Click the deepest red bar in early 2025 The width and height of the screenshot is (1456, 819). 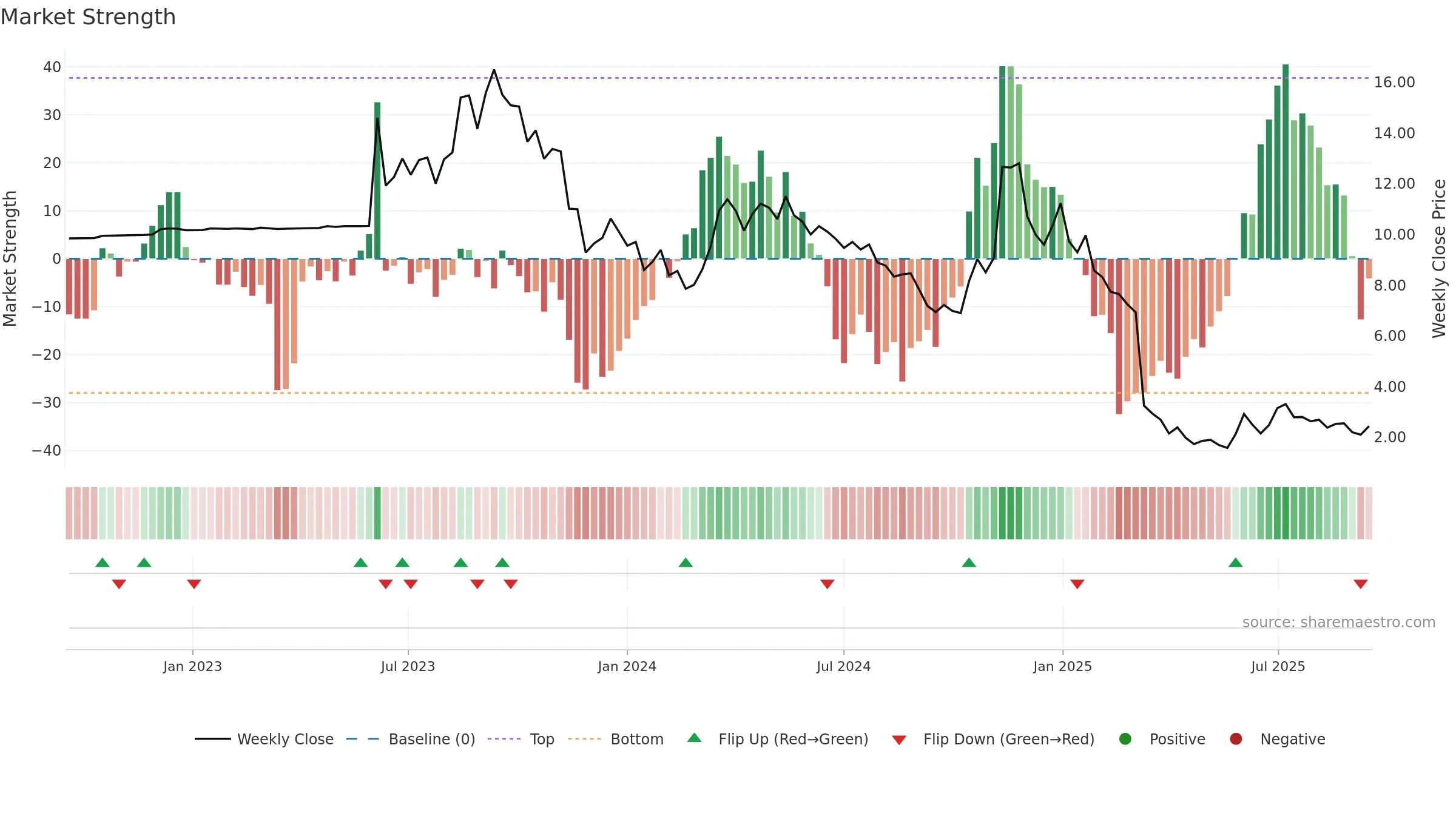[x=1119, y=337]
